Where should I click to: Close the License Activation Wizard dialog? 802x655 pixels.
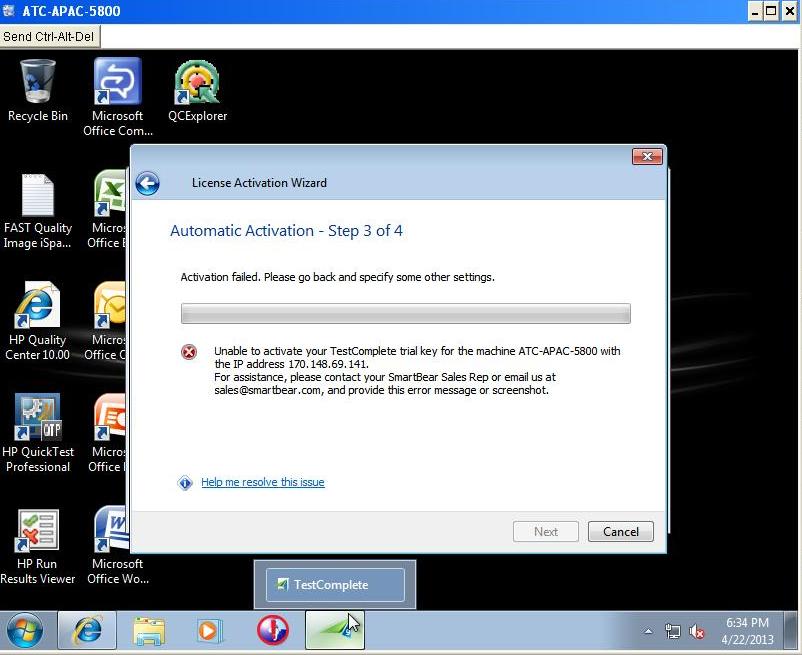pos(647,156)
